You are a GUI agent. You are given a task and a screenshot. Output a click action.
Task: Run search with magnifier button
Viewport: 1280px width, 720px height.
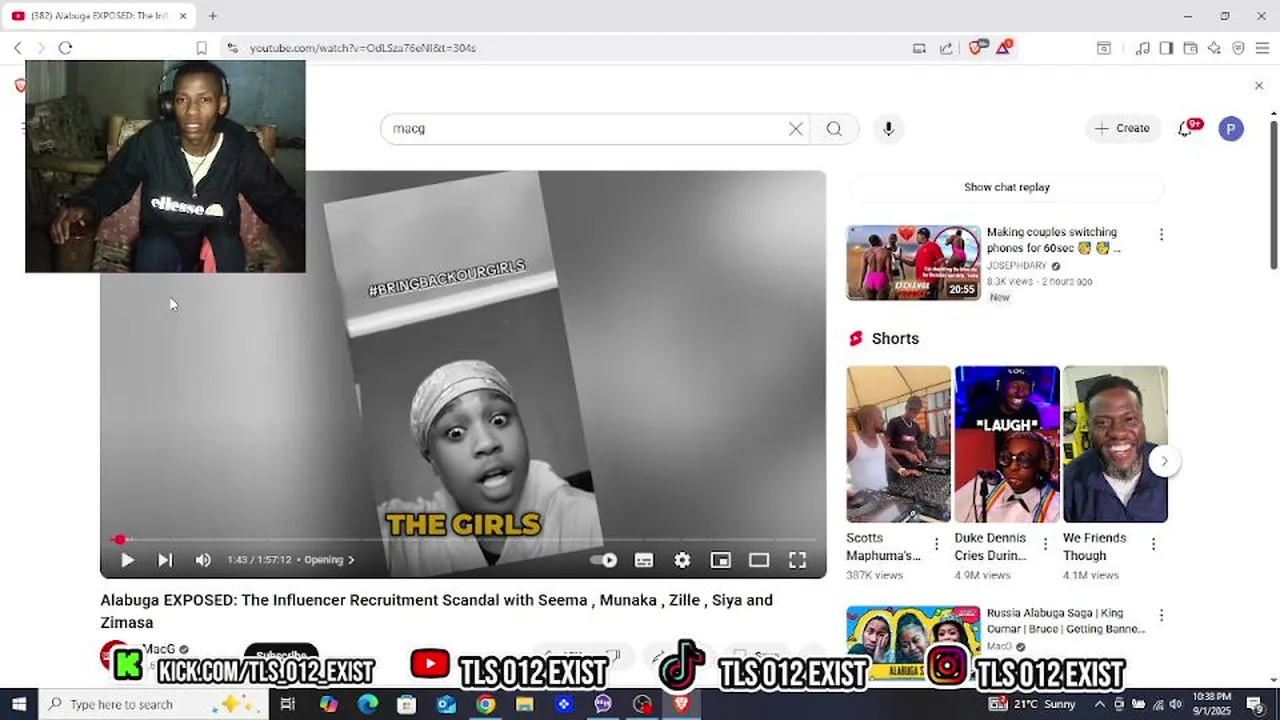click(834, 128)
